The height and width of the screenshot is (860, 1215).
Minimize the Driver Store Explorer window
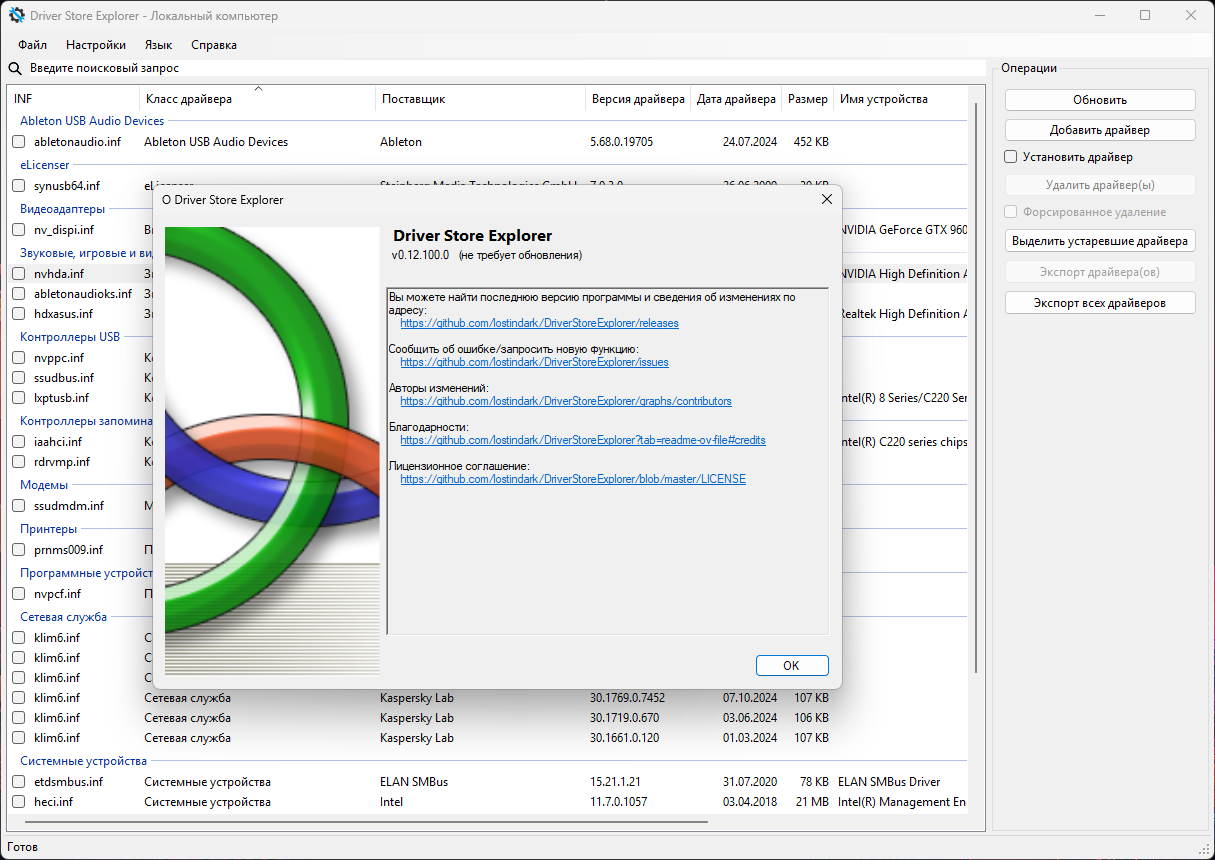point(1099,16)
